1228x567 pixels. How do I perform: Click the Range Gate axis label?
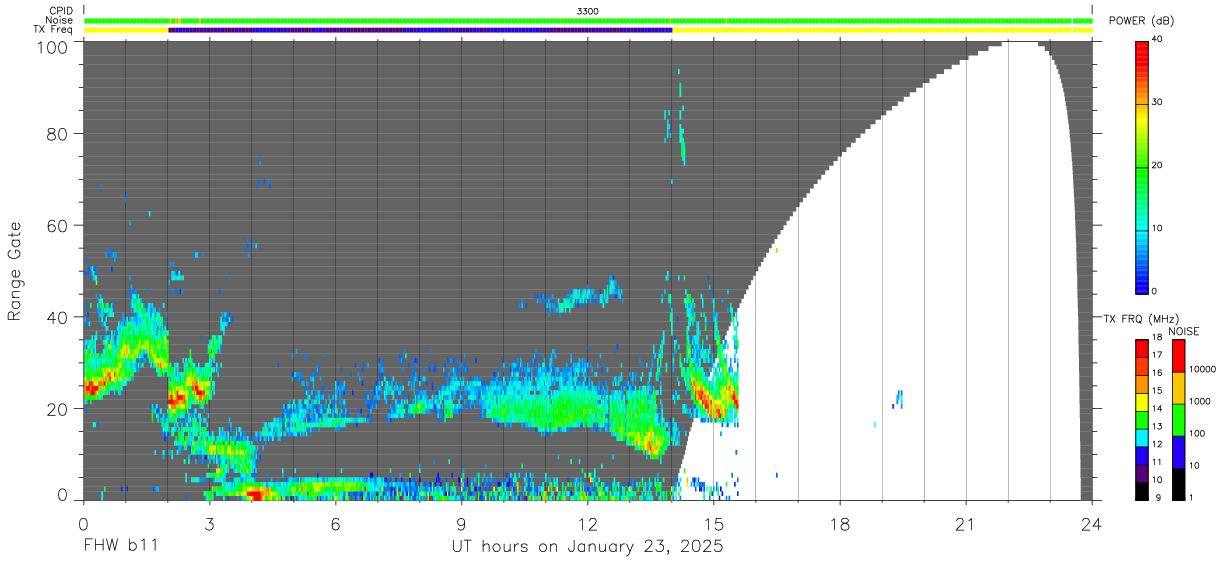coord(15,270)
